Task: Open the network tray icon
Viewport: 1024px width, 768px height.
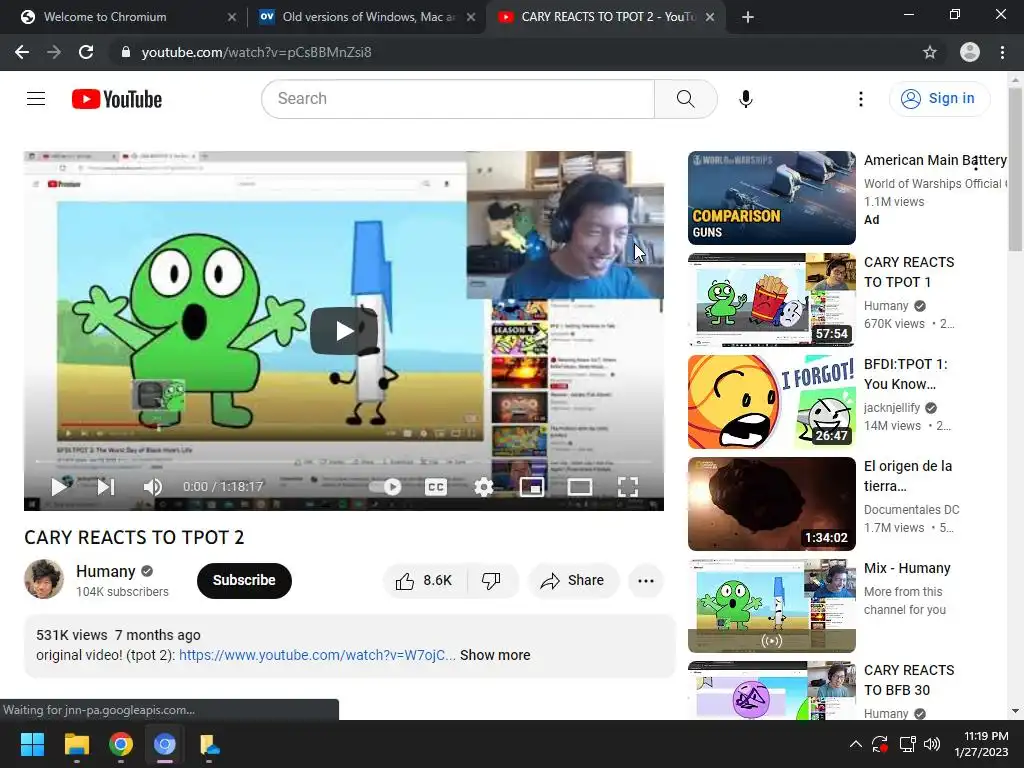Action: pyautogui.click(x=907, y=744)
